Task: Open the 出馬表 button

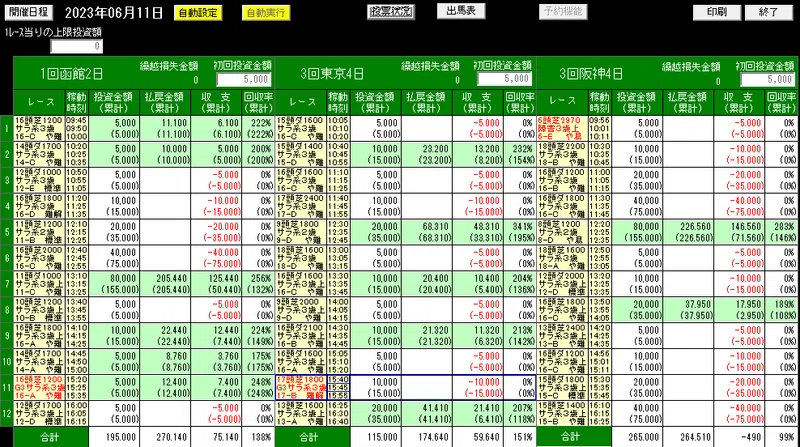Action: (461, 11)
